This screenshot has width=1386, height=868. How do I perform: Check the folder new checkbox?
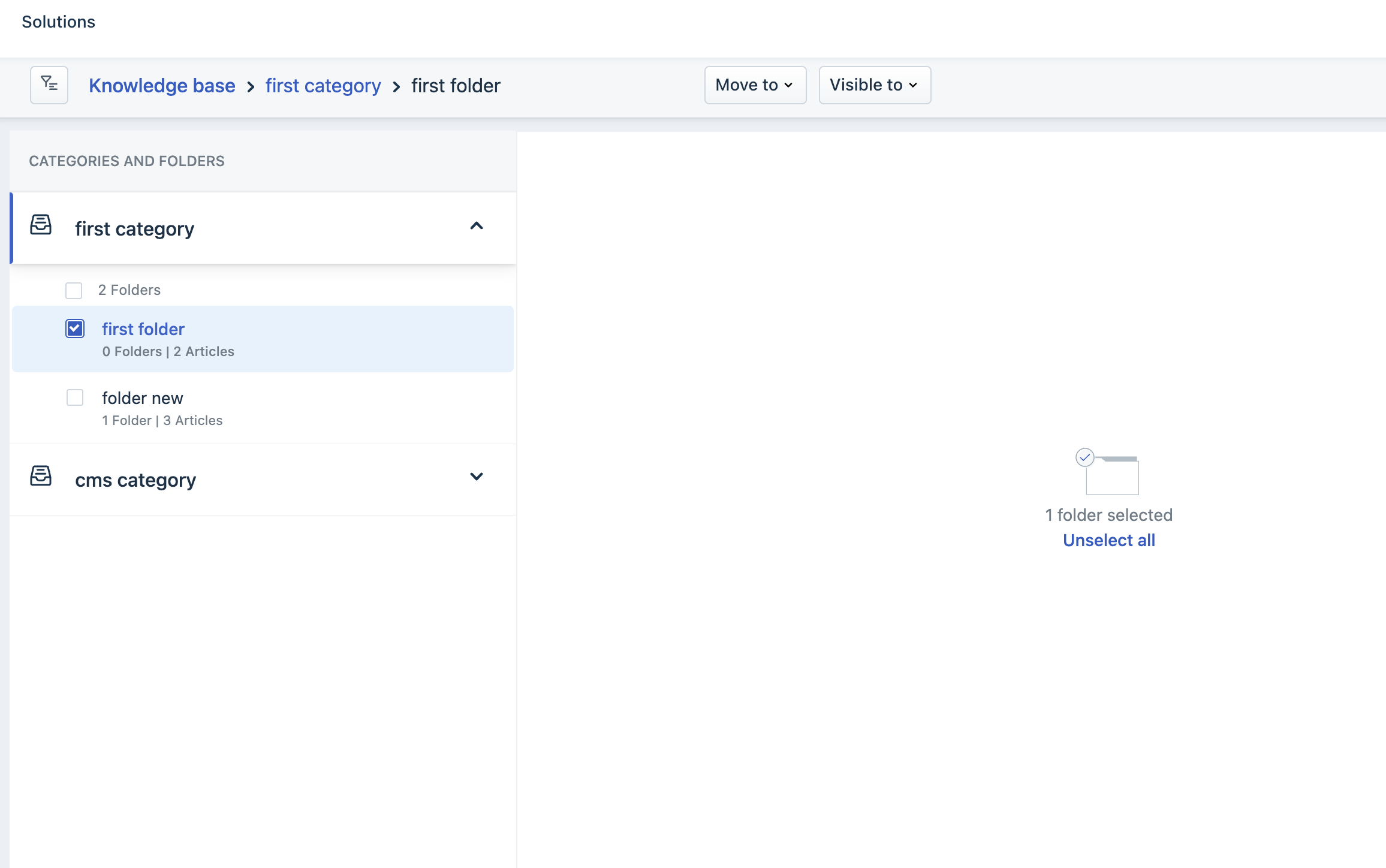pos(75,397)
